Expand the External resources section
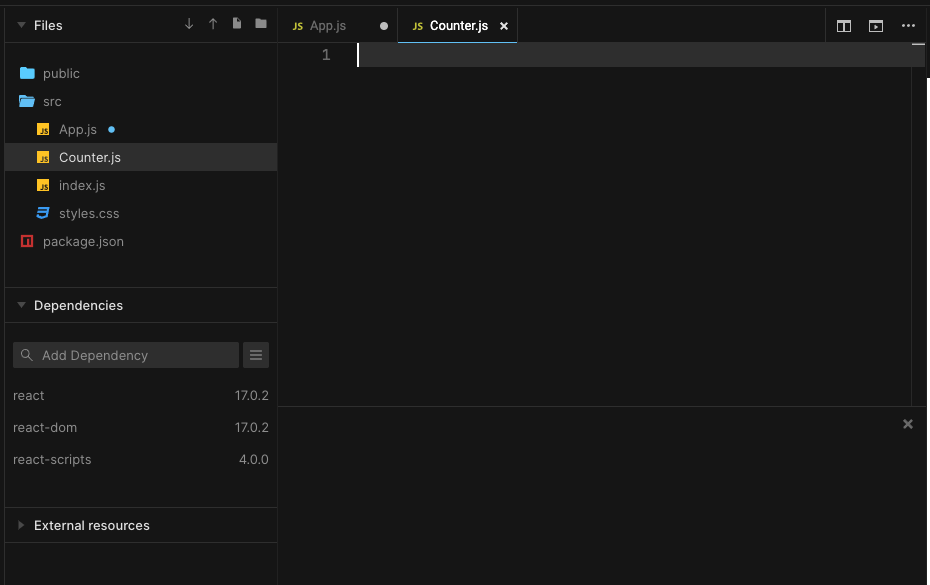930x585 pixels. tap(20, 525)
